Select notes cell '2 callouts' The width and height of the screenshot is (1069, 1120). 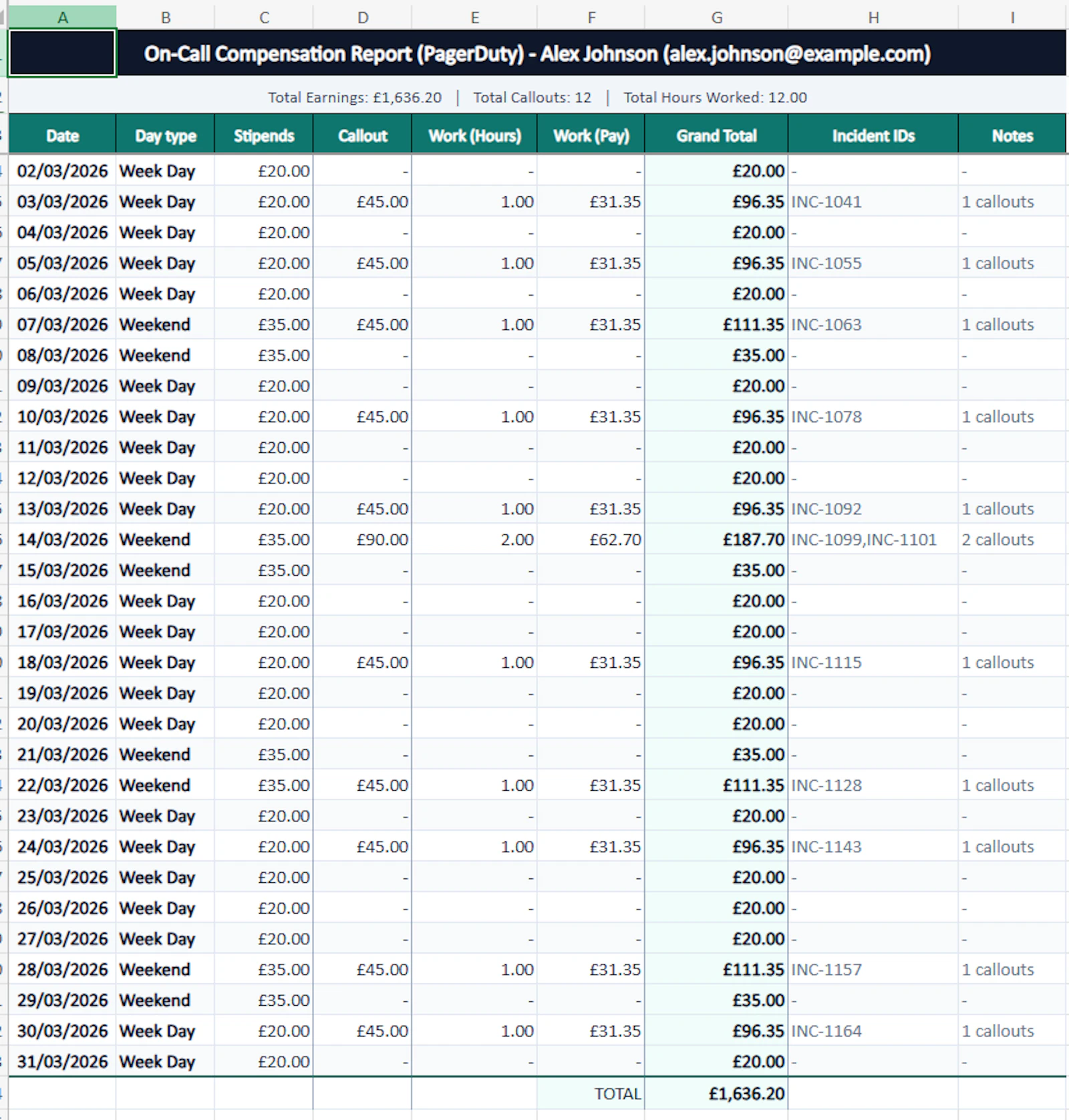(1012, 540)
